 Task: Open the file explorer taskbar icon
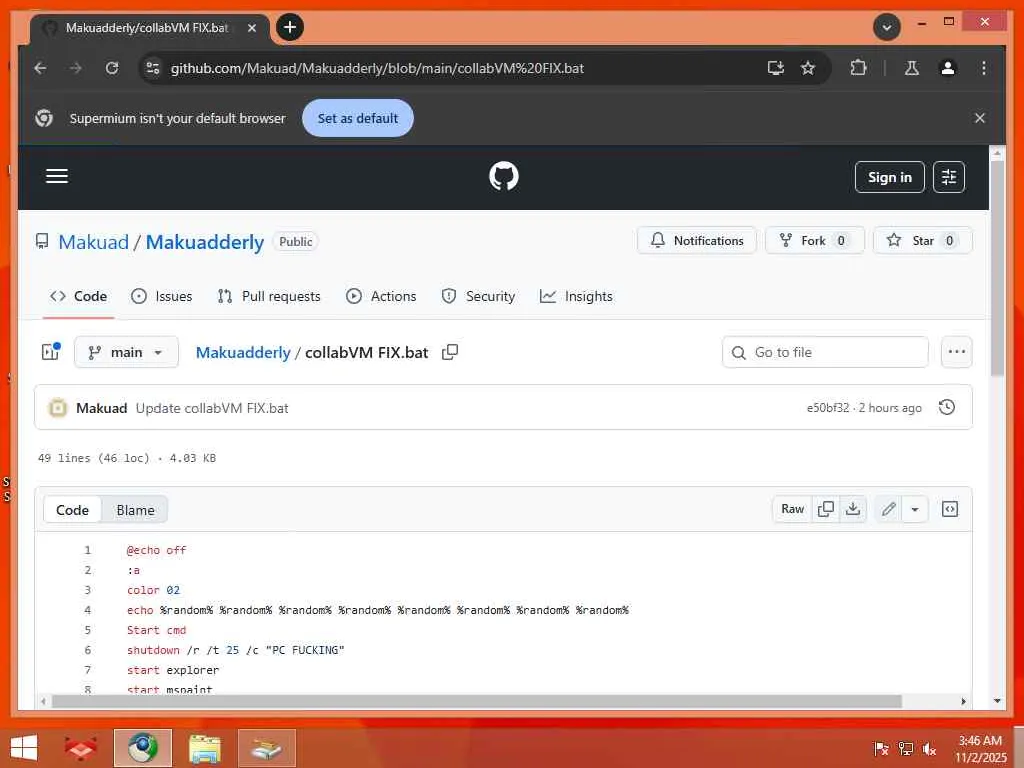(x=204, y=748)
